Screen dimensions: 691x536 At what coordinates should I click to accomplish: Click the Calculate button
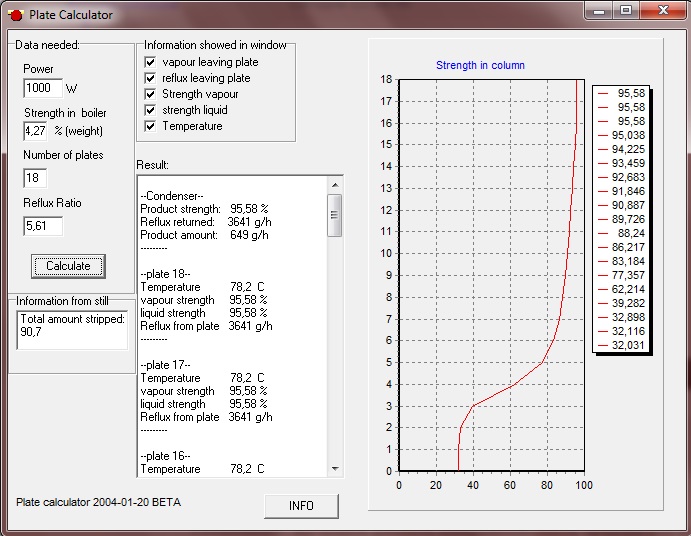[68, 266]
